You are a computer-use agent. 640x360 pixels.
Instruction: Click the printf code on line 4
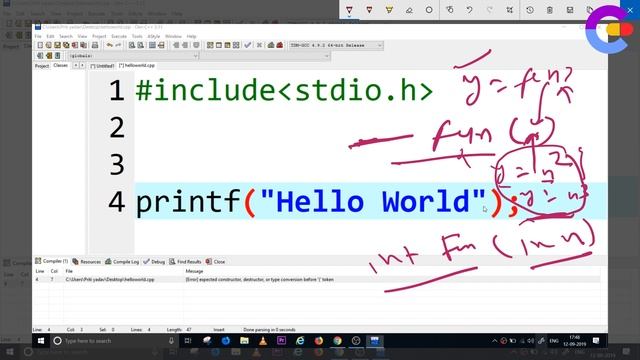click(x=327, y=202)
